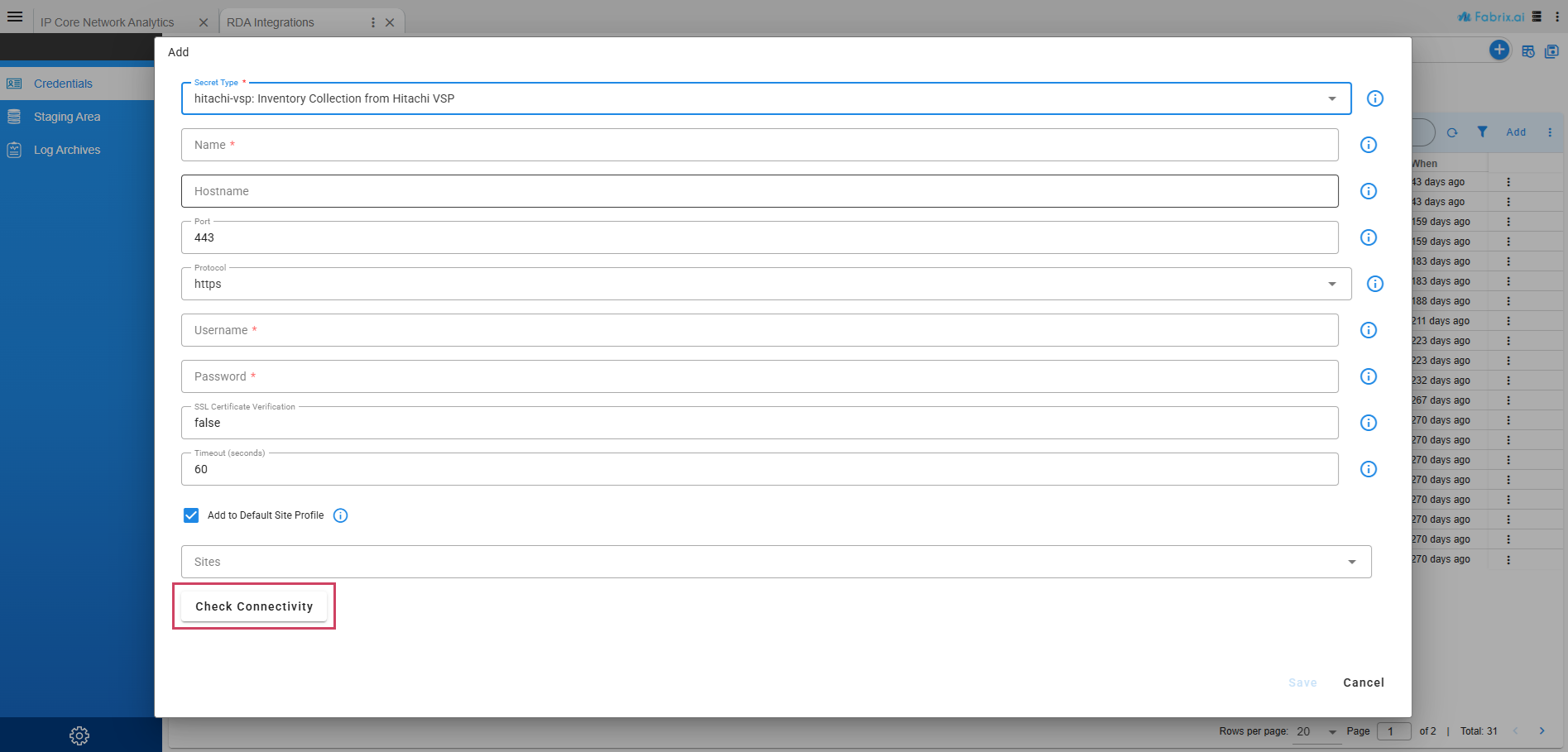This screenshot has height=752, width=1568.
Task: Close the RDA Integrations tab
Action: pyautogui.click(x=390, y=22)
